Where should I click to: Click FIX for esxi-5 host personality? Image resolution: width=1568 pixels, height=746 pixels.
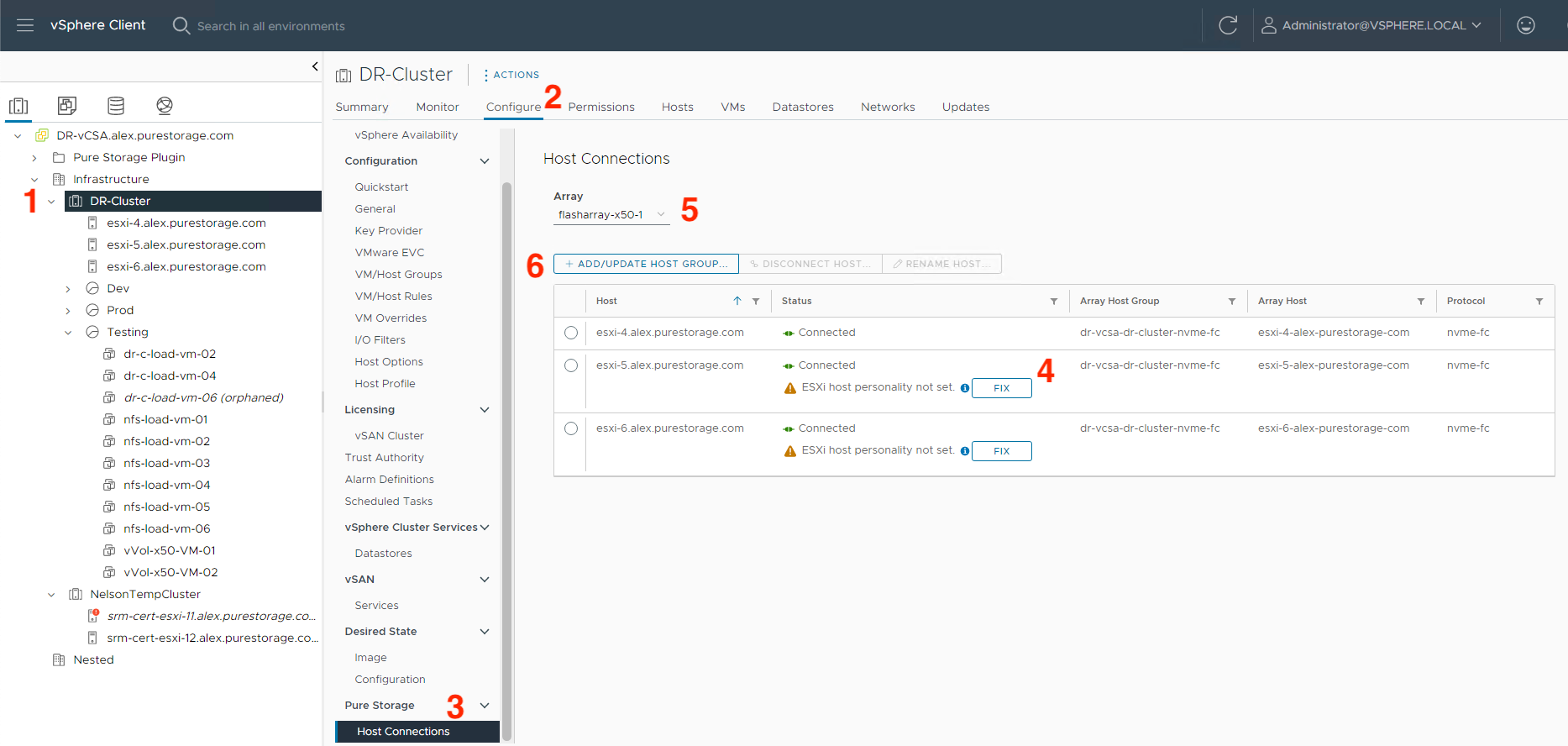[1002, 388]
